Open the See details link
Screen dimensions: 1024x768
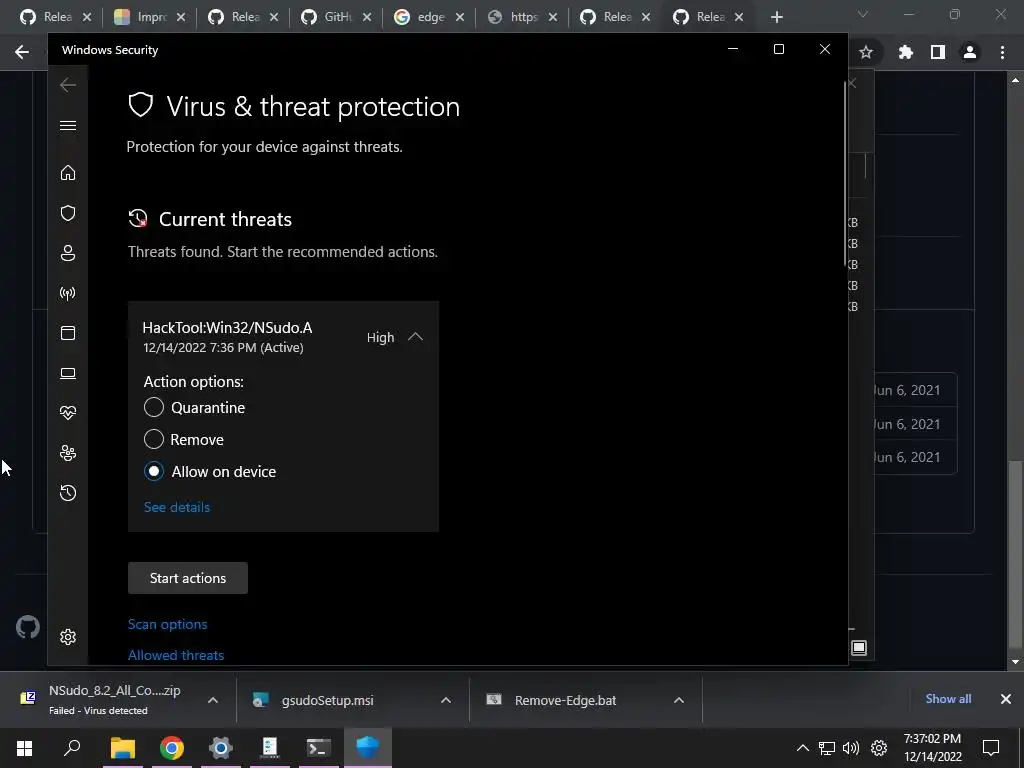pyautogui.click(x=177, y=507)
